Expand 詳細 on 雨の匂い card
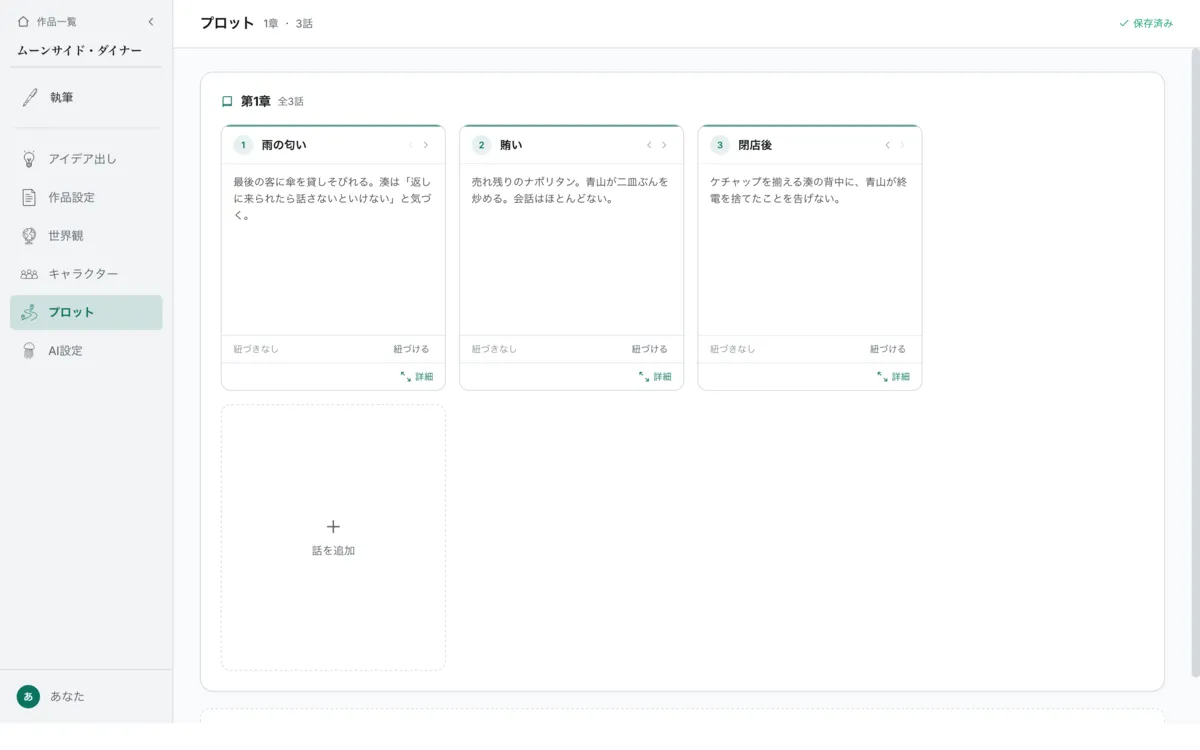 [x=417, y=377]
